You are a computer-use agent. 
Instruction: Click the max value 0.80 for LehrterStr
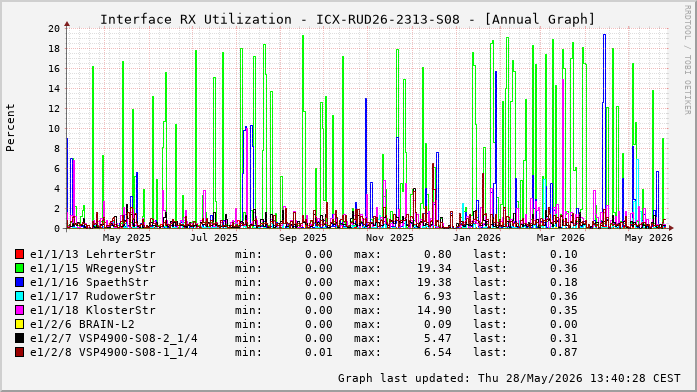[x=438, y=254]
